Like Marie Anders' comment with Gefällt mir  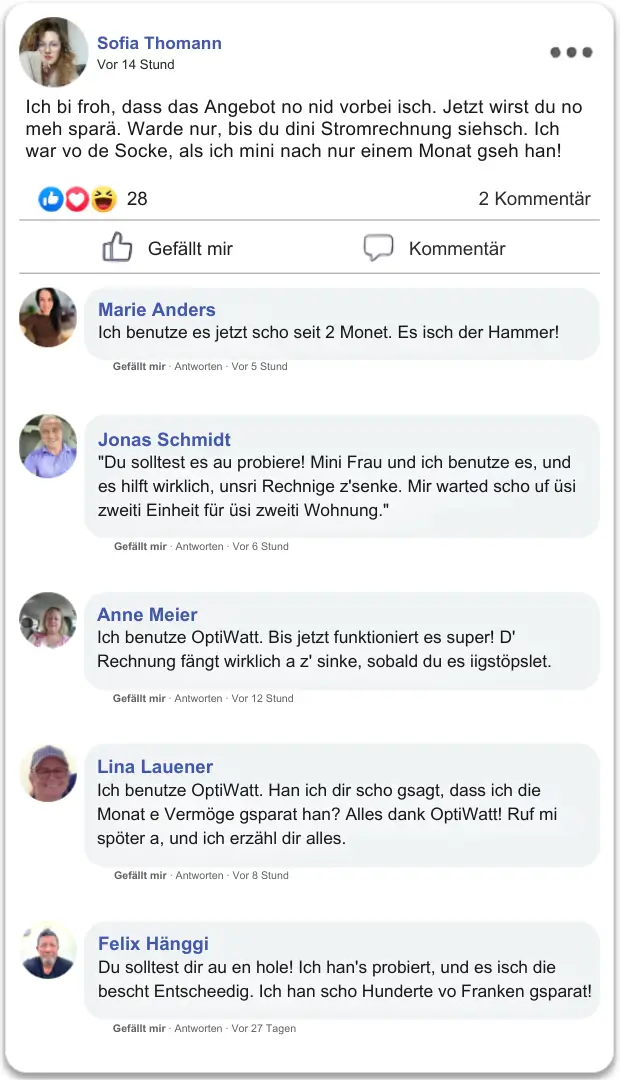[x=139, y=366]
